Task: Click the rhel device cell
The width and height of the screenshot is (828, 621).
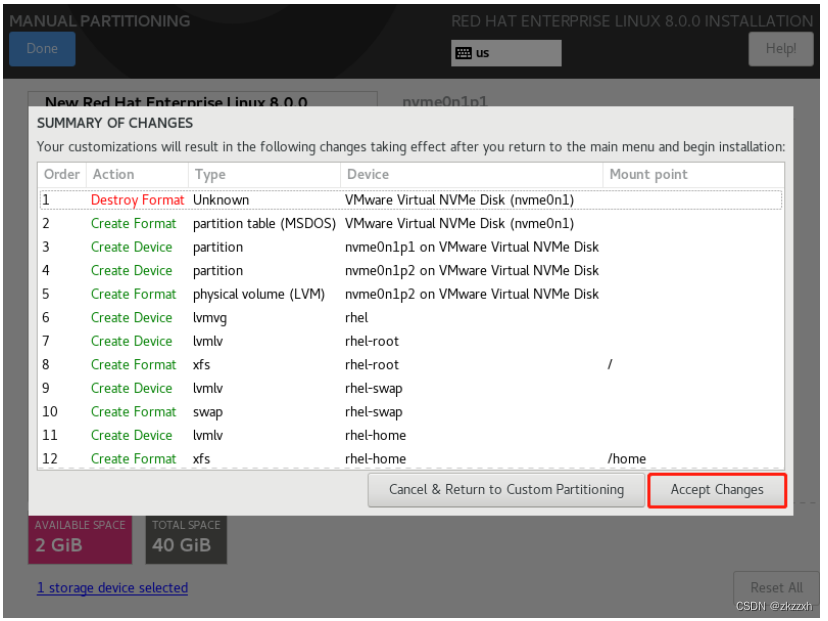Action: click(356, 318)
